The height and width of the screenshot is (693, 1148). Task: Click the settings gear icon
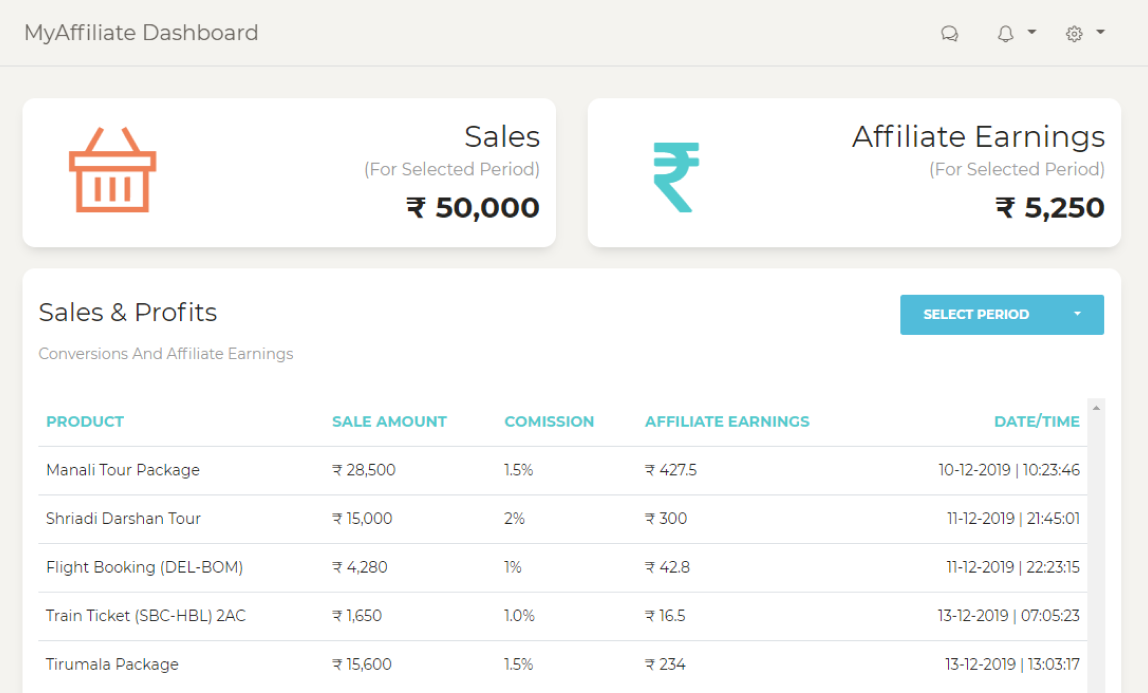pos(1074,33)
